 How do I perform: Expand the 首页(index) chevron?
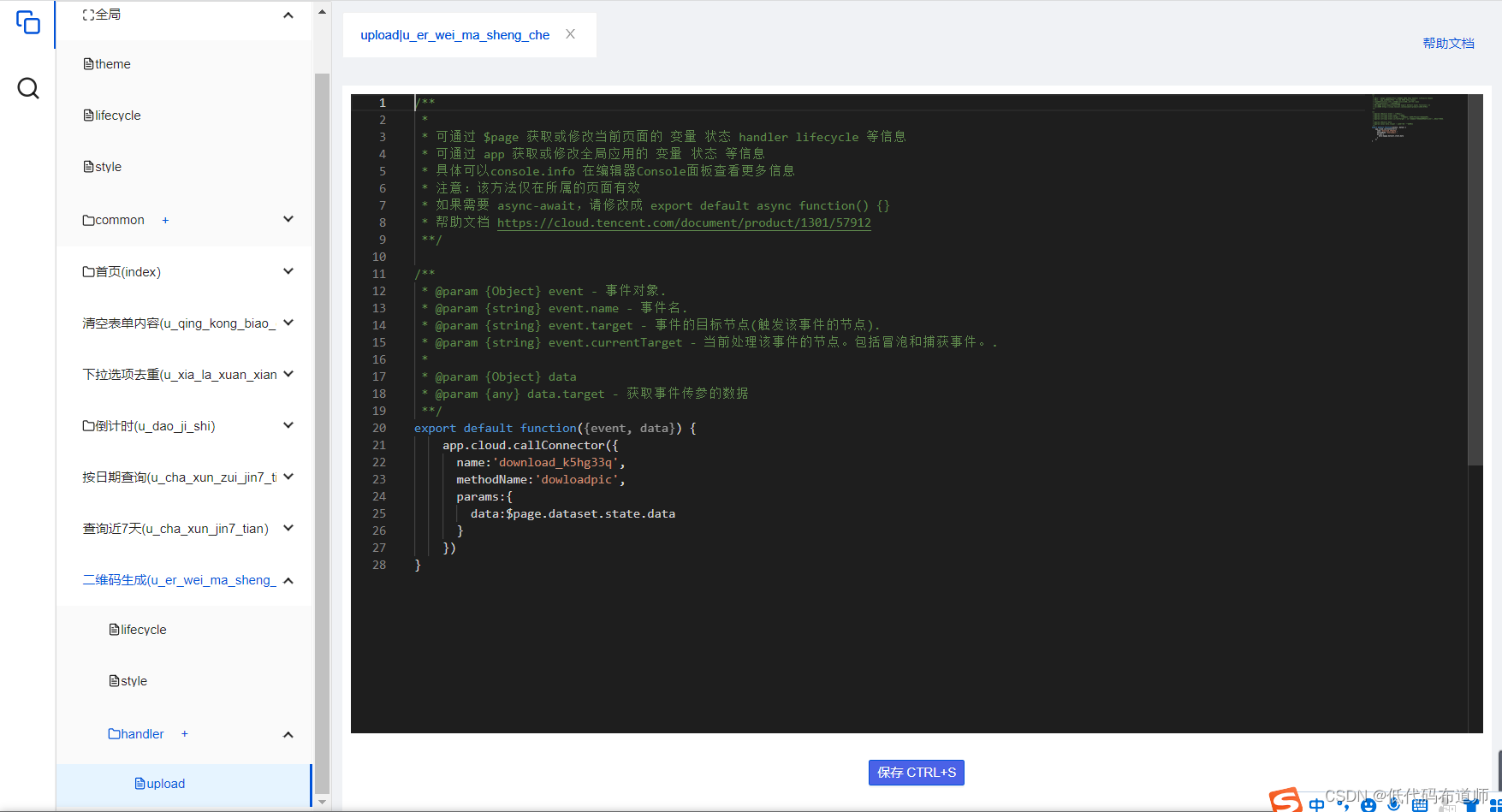(x=288, y=271)
